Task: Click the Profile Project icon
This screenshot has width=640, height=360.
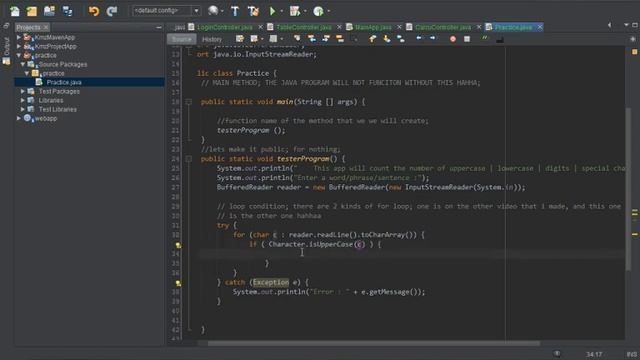Action: tap(318, 11)
